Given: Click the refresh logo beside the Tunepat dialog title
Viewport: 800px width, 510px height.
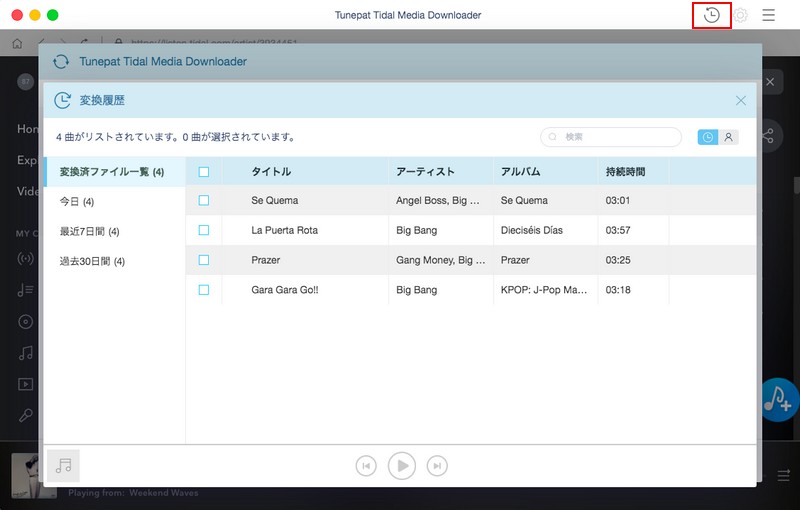Looking at the screenshot, I should tap(61, 62).
